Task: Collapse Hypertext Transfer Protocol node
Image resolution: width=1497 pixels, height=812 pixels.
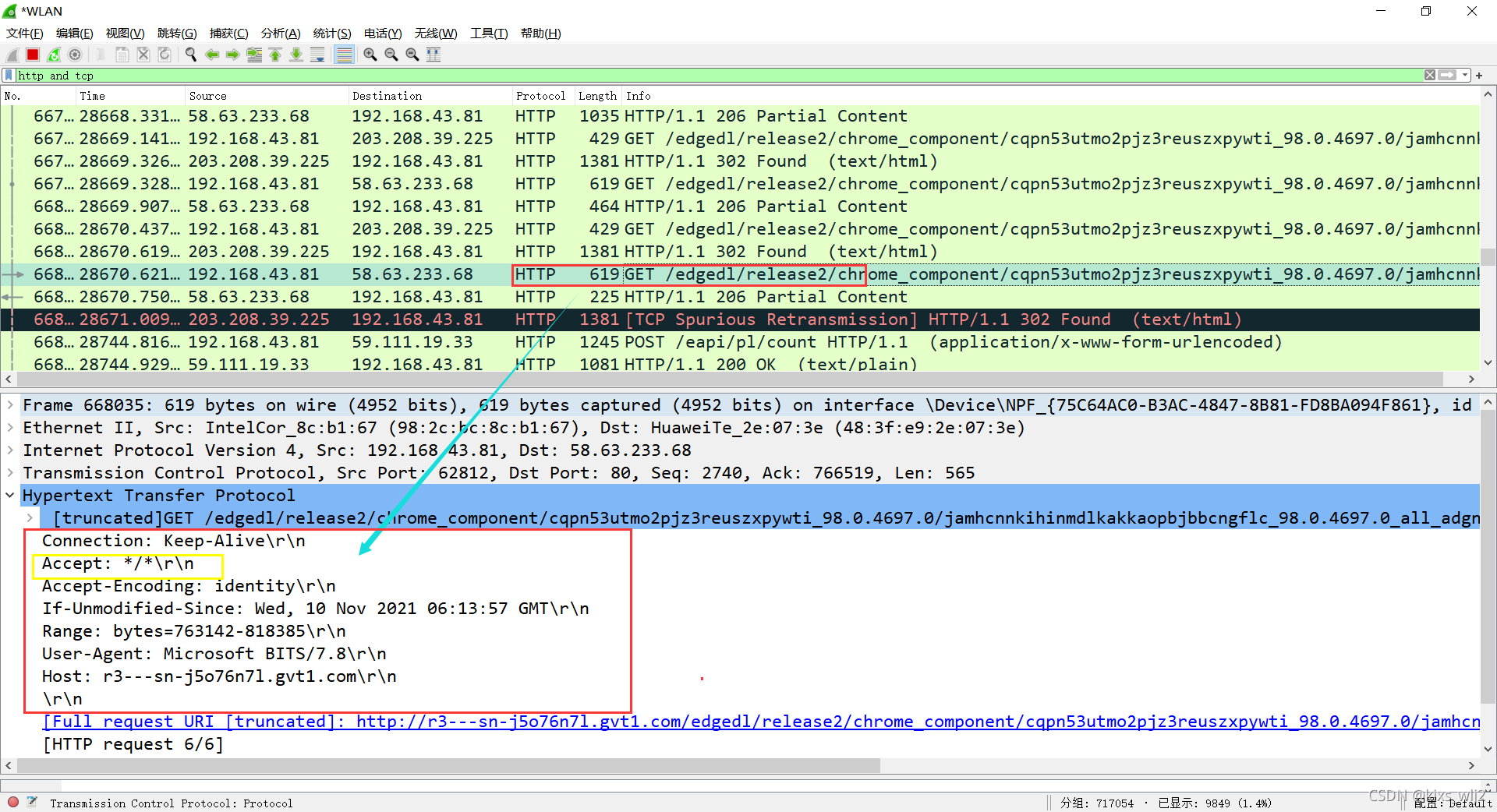Action: (x=10, y=496)
